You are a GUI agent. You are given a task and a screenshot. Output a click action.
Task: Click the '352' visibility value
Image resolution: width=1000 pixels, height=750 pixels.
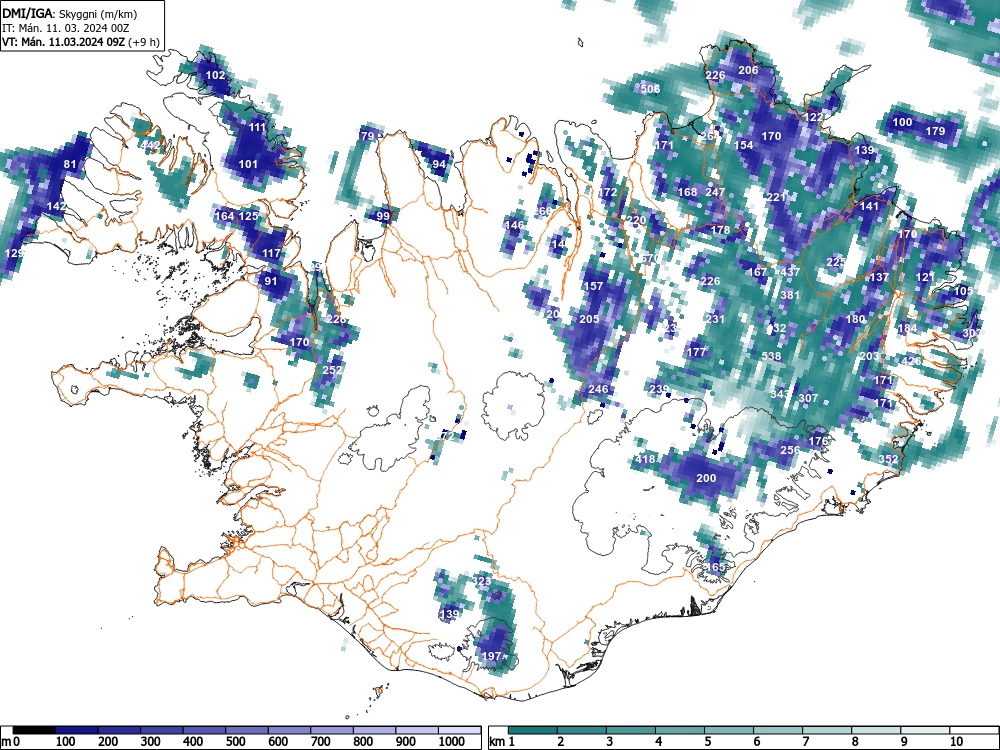tap(888, 459)
